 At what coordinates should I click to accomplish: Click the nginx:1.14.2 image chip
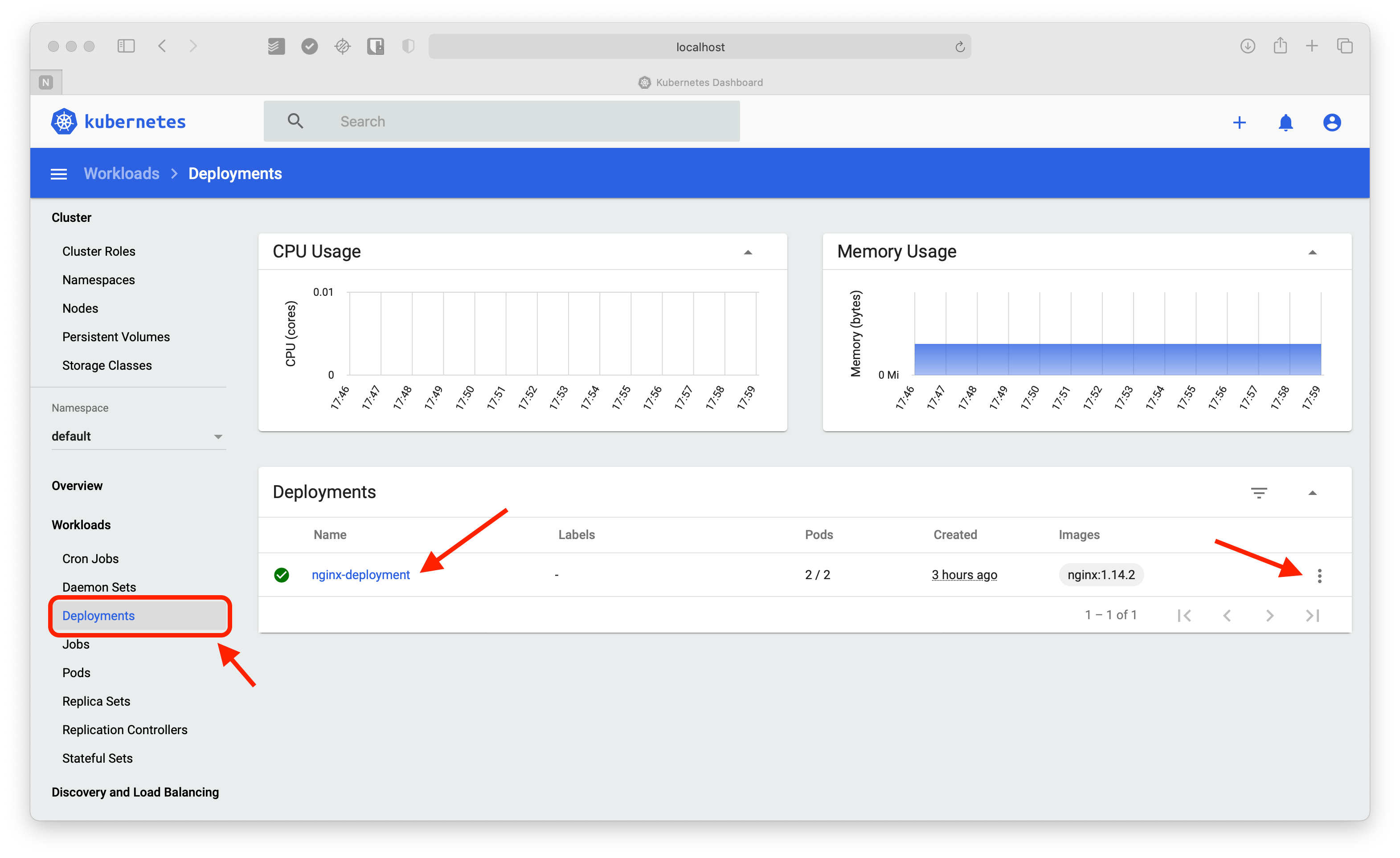pos(1101,575)
